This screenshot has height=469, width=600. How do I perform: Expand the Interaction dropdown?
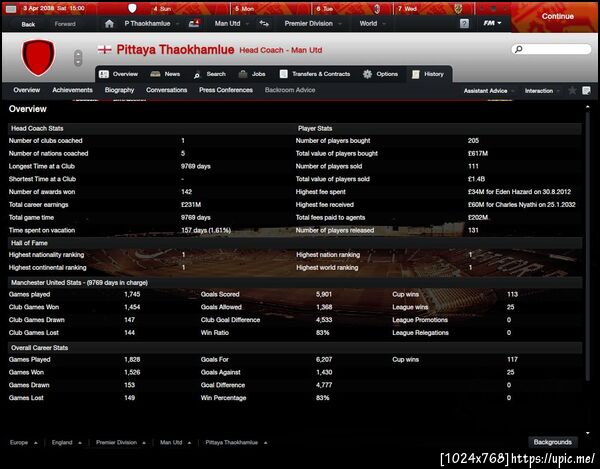click(542, 91)
